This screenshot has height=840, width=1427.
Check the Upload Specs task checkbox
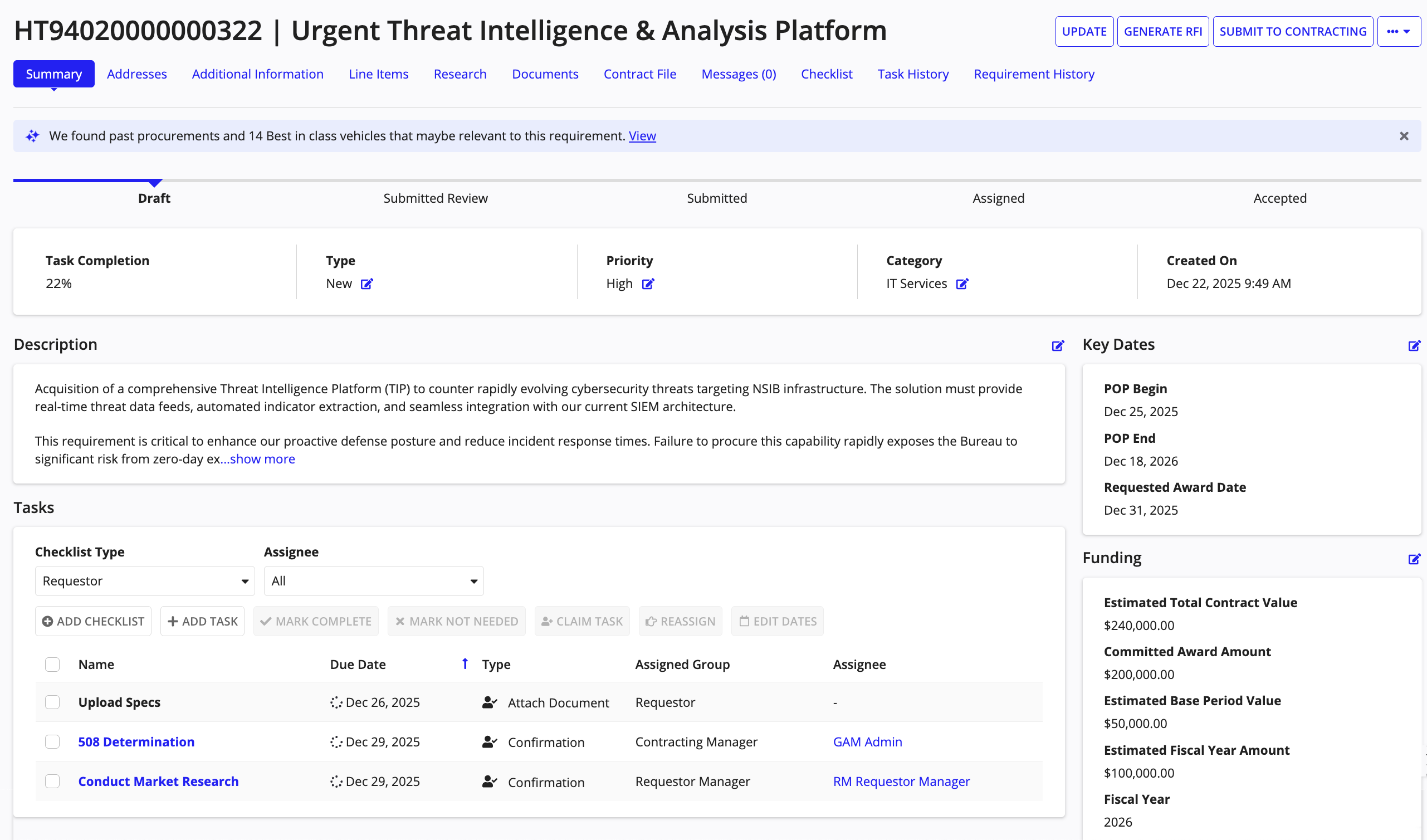52,702
